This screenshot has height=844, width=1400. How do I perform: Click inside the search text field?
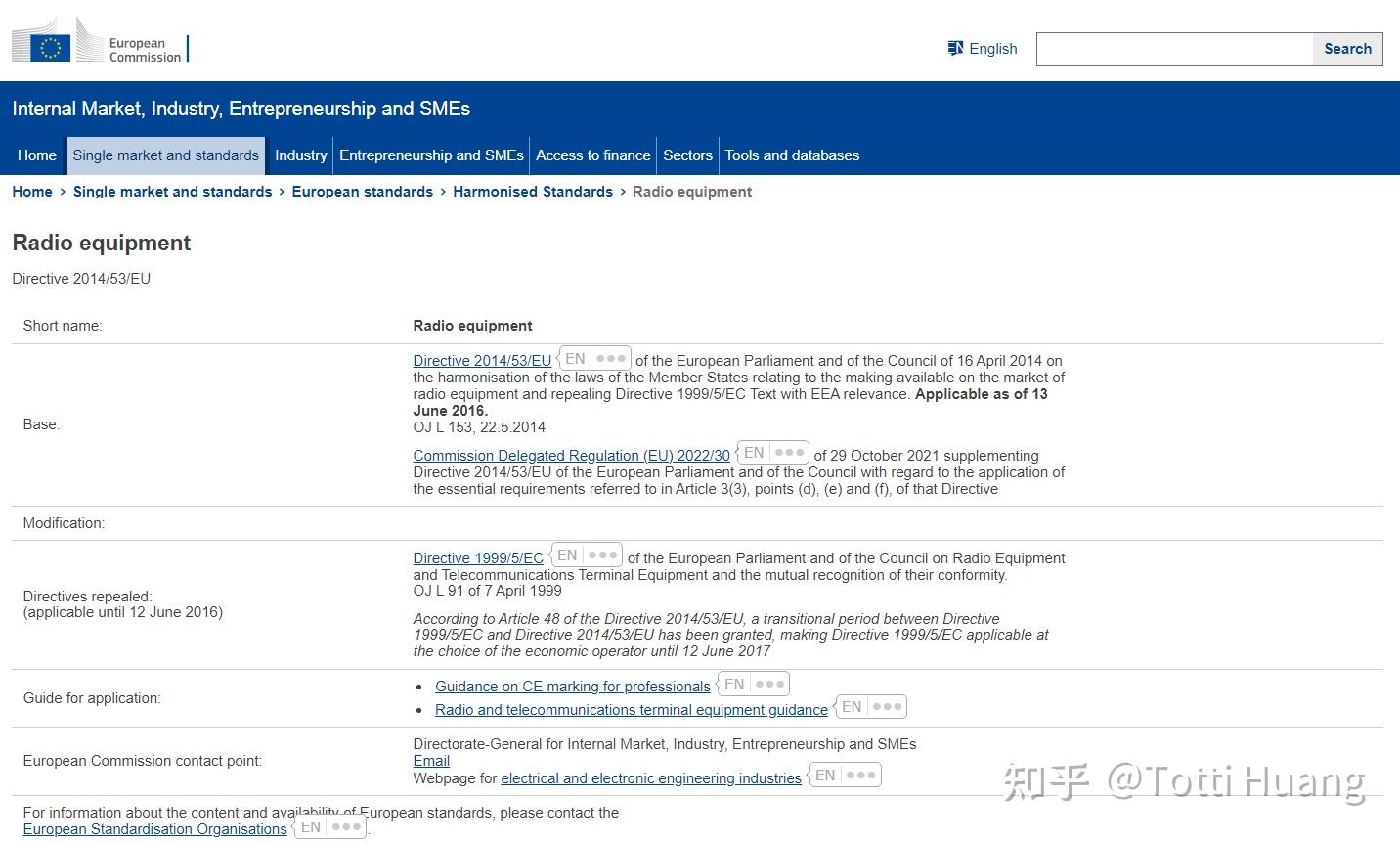click(1174, 49)
